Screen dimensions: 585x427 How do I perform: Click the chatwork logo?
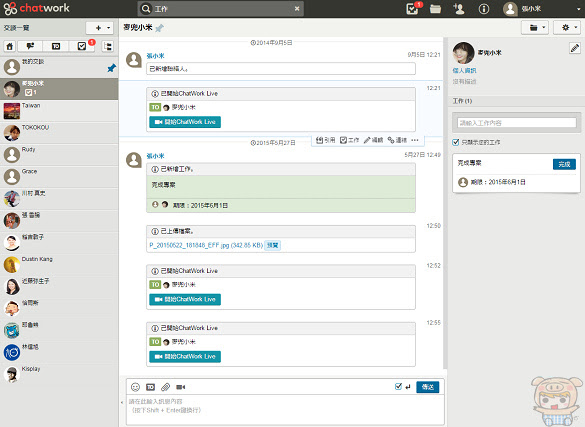click(37, 8)
